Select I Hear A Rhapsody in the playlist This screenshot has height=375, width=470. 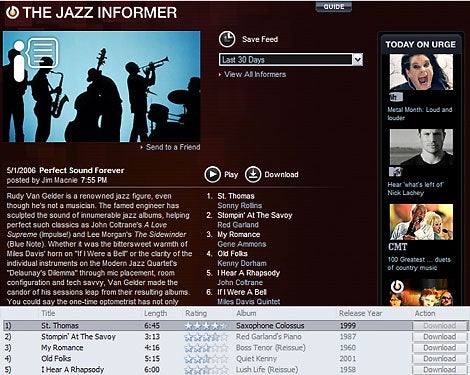[249, 273]
